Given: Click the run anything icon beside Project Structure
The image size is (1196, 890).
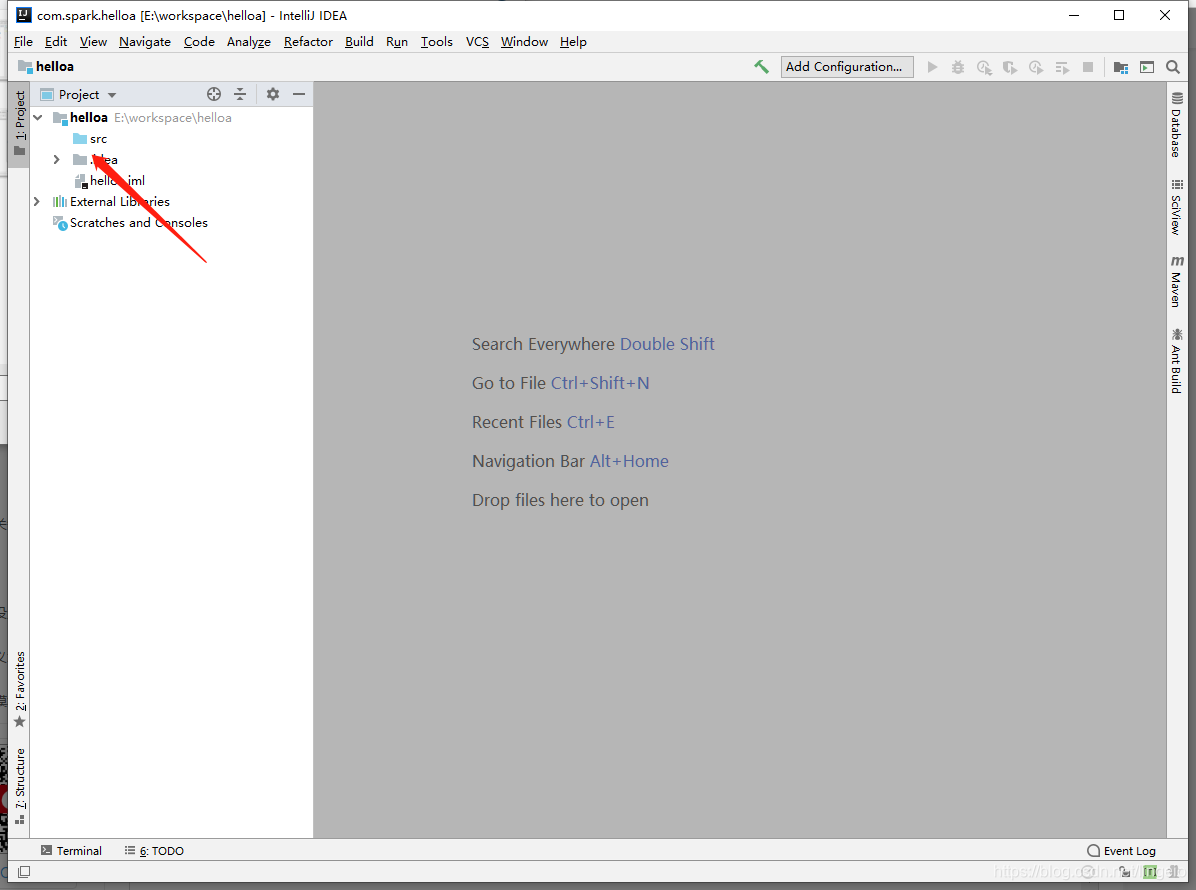Looking at the screenshot, I should pyautogui.click(x=1146, y=67).
